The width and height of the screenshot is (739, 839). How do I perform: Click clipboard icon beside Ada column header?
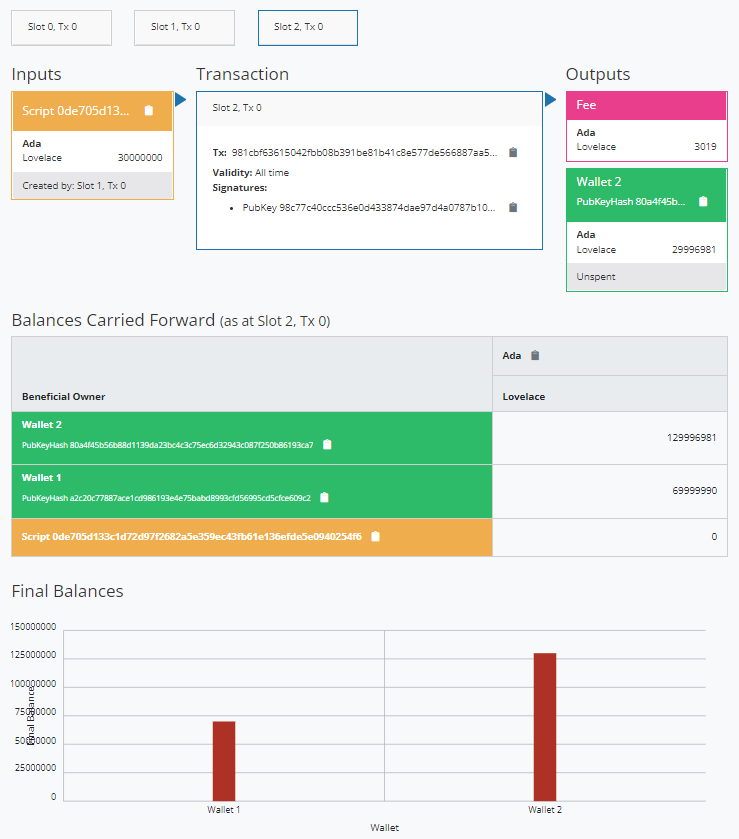(535, 356)
